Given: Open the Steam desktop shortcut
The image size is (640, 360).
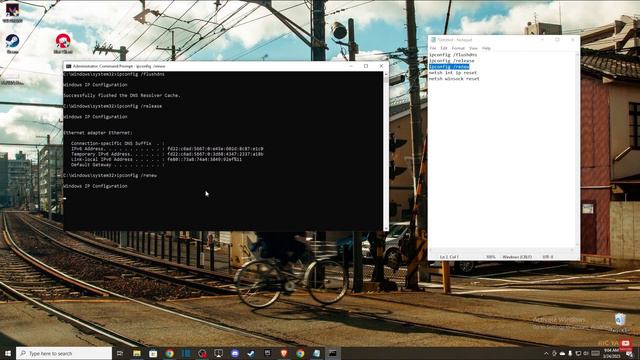Looking at the screenshot, I should (x=12, y=44).
